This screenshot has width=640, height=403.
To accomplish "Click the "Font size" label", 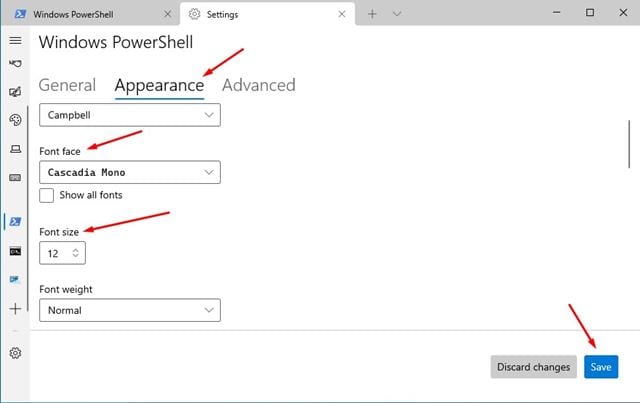I will 59,232.
